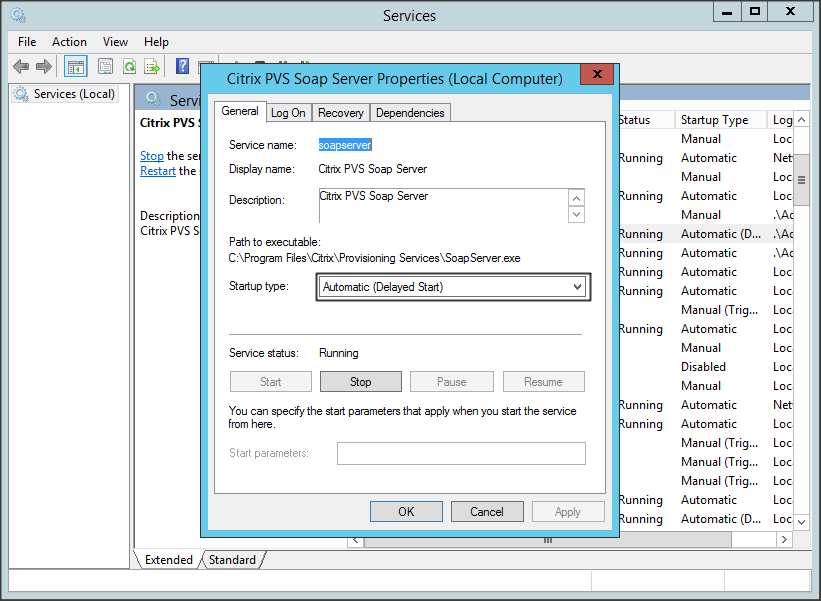Viewport: 821px width, 601px height.
Task: Open the Startup type dropdown
Action: (x=578, y=287)
